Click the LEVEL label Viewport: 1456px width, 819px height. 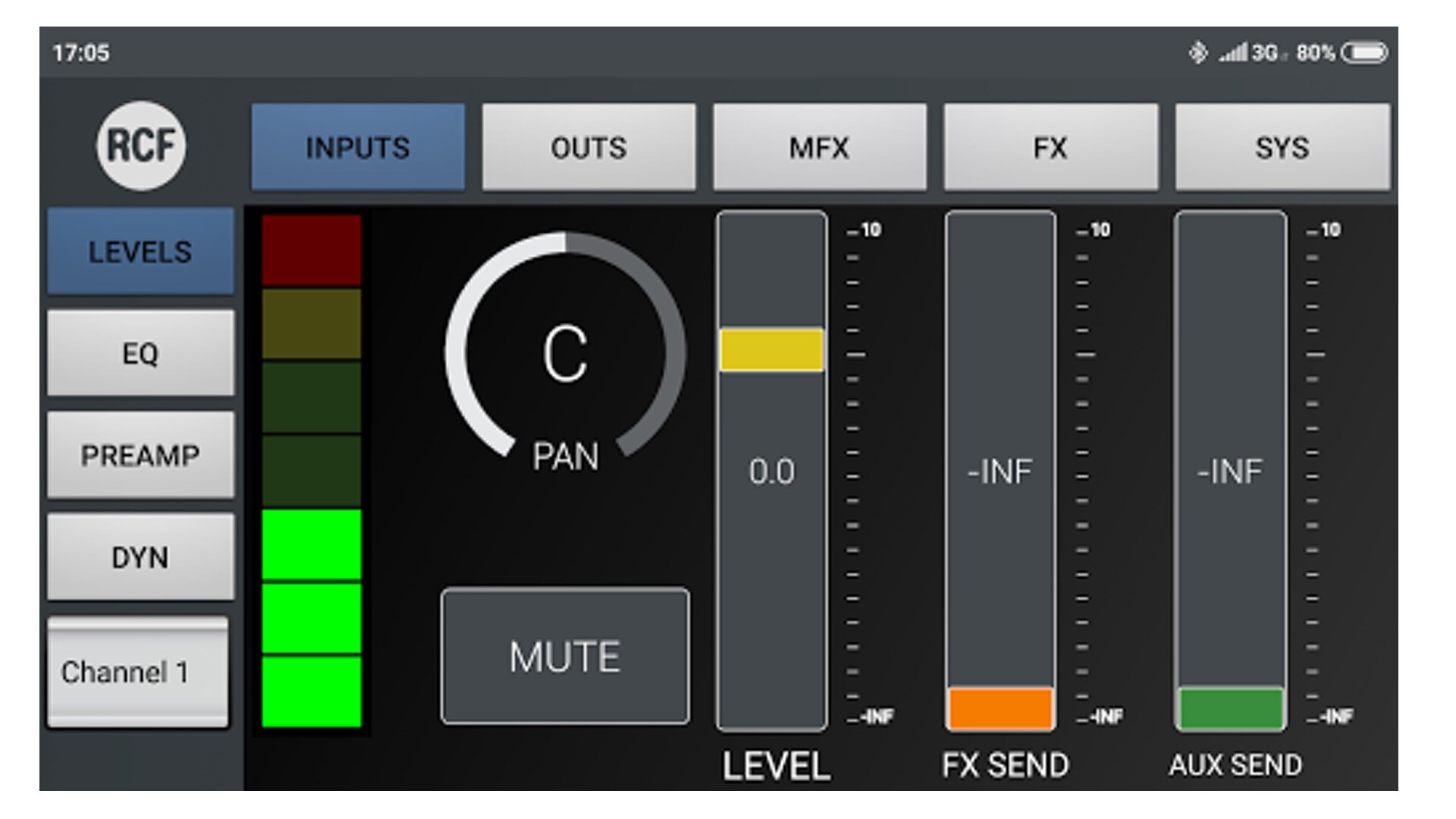pos(776,765)
